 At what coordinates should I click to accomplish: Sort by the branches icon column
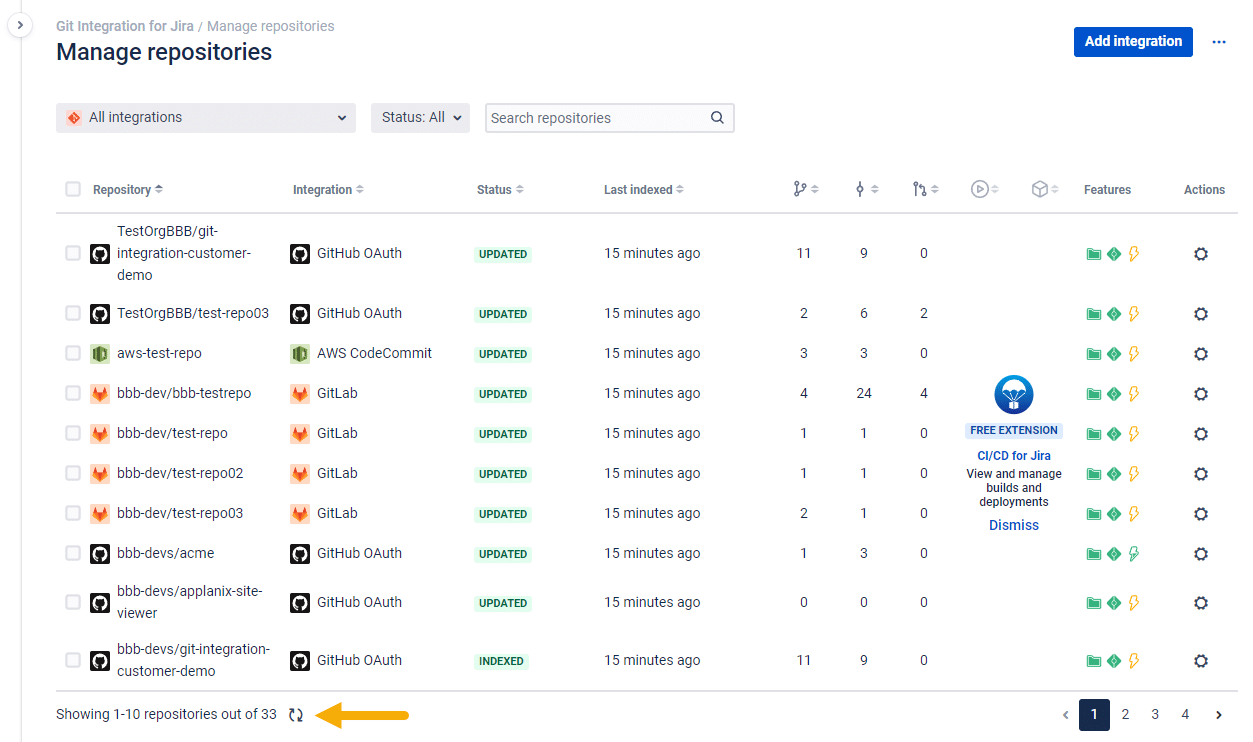pos(805,189)
